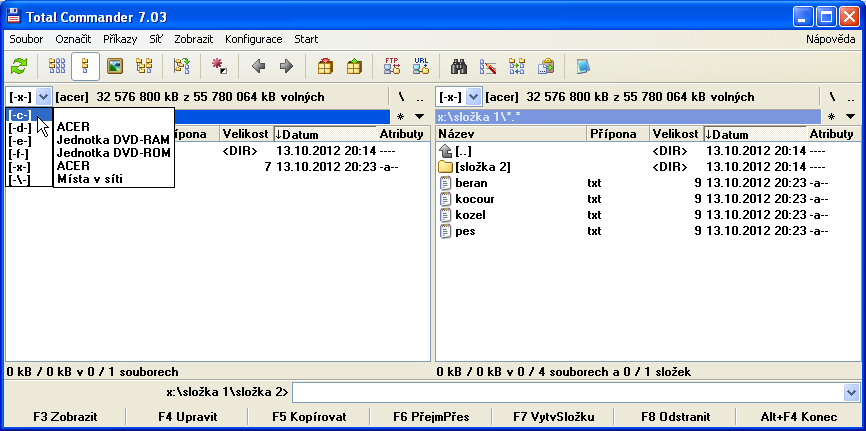This screenshot has height=431, width=866.
Task: Go forward with the right arrow icon
Action: coord(286,67)
